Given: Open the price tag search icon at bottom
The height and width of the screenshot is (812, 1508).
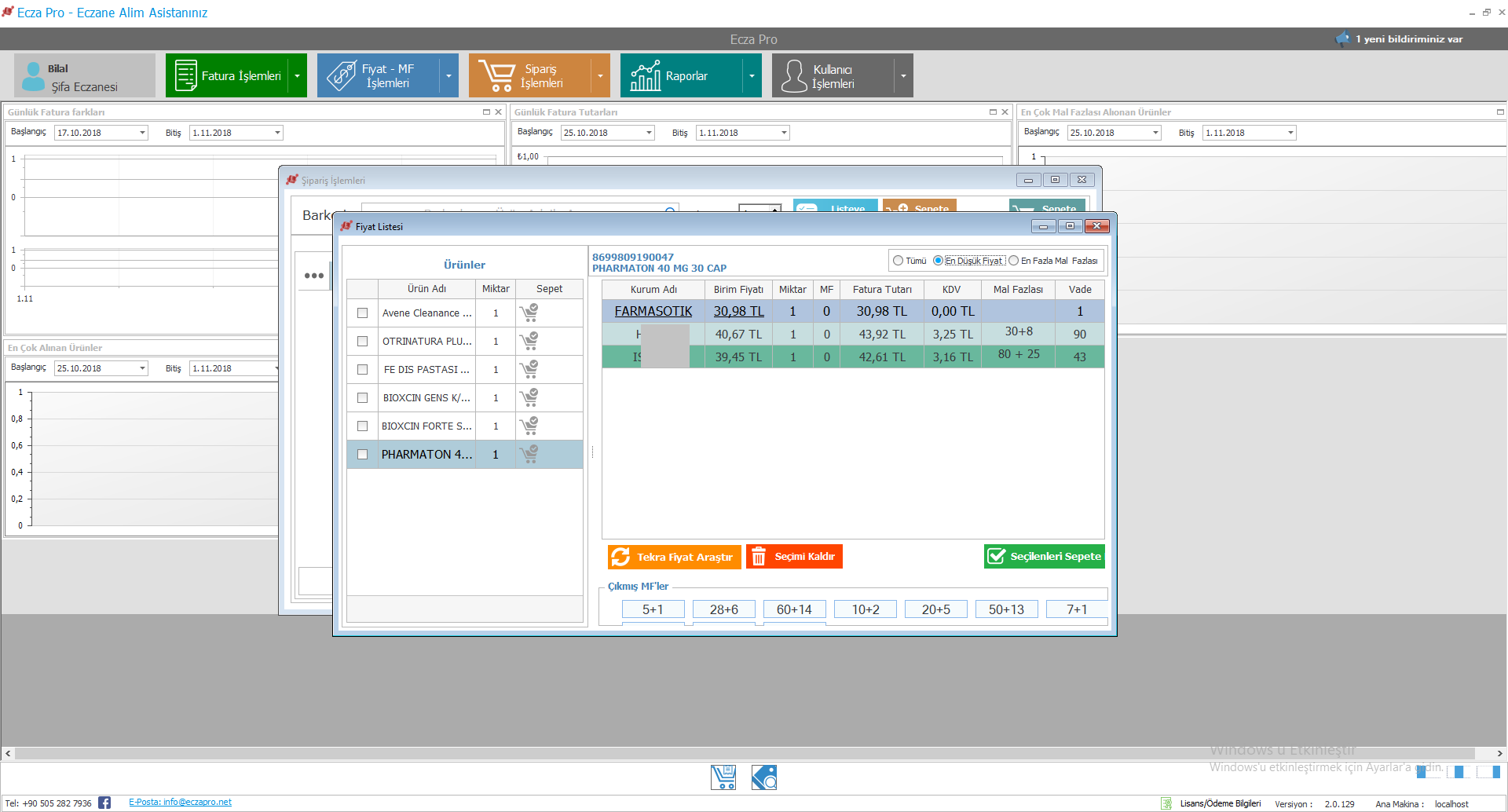Looking at the screenshot, I should point(764,777).
